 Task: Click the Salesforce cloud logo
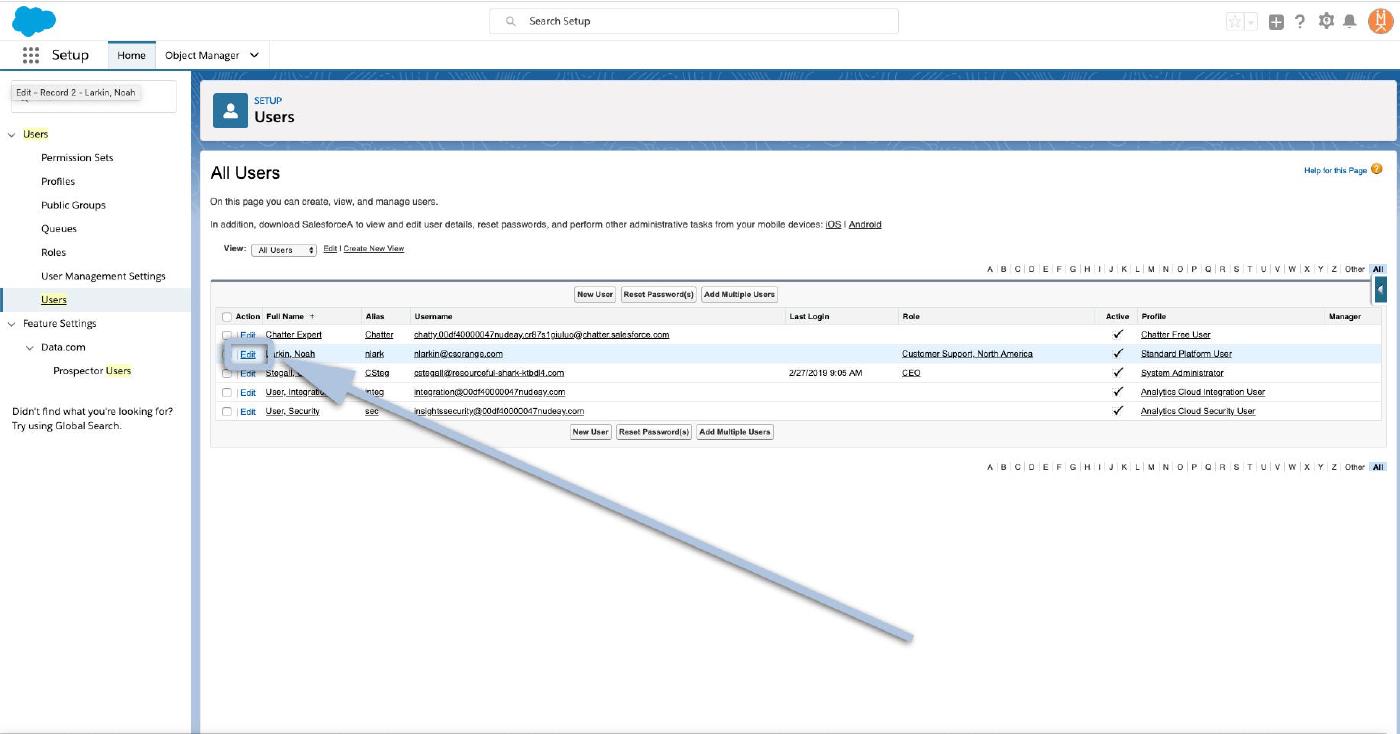coord(34,20)
